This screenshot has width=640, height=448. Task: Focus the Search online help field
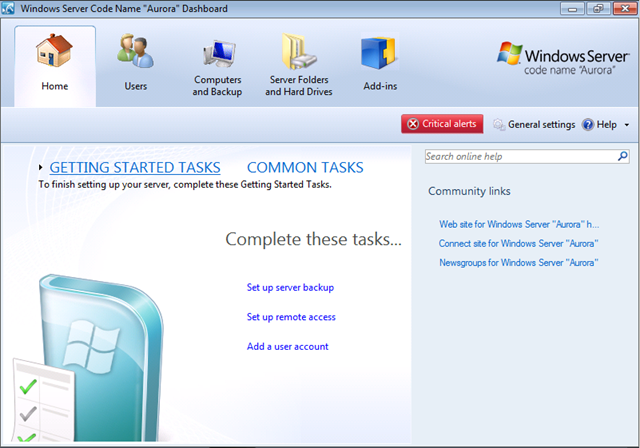point(519,157)
